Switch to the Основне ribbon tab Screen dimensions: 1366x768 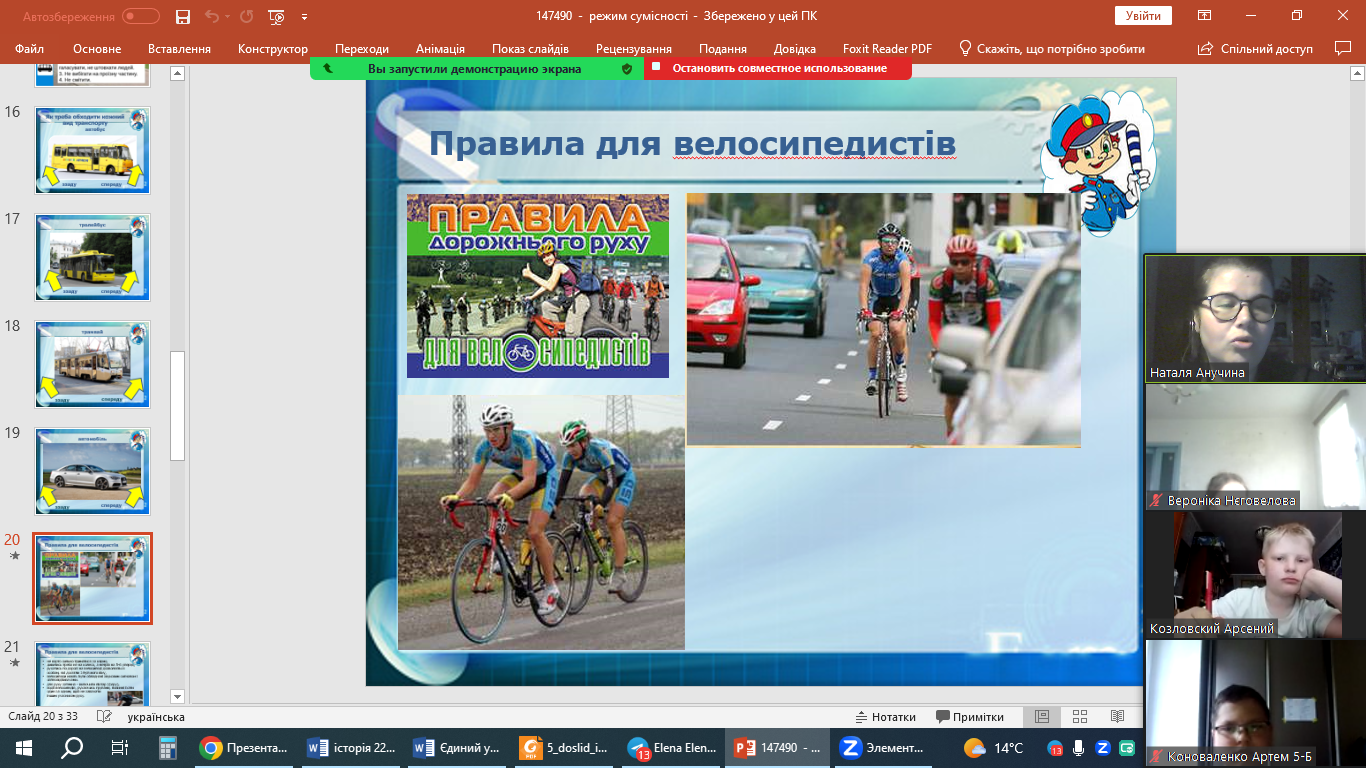97,49
